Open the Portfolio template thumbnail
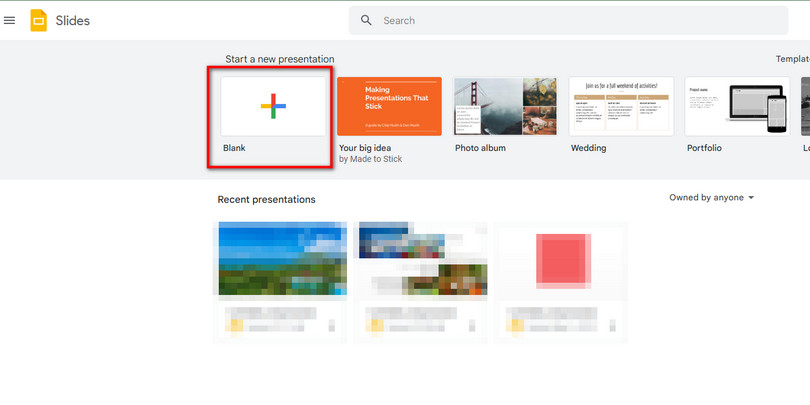 tap(736, 106)
